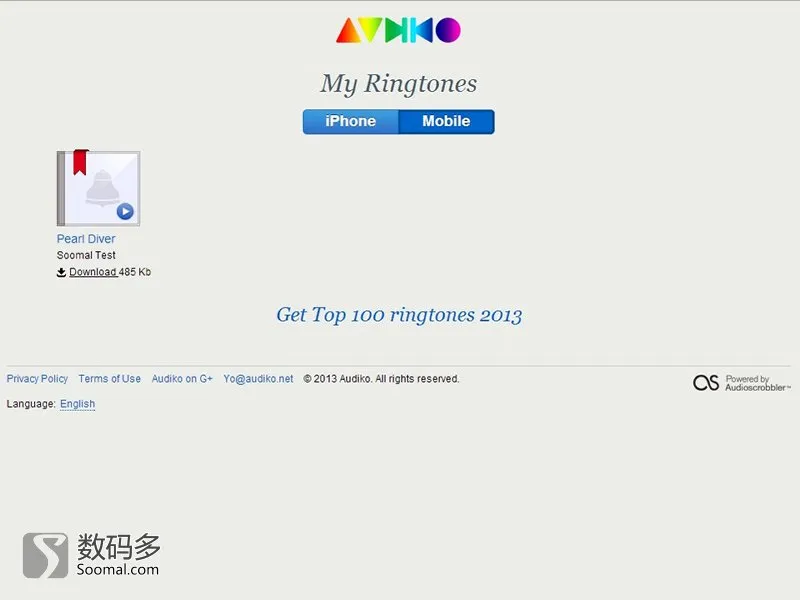
Task: Click the download arrow icon
Action: 61,272
